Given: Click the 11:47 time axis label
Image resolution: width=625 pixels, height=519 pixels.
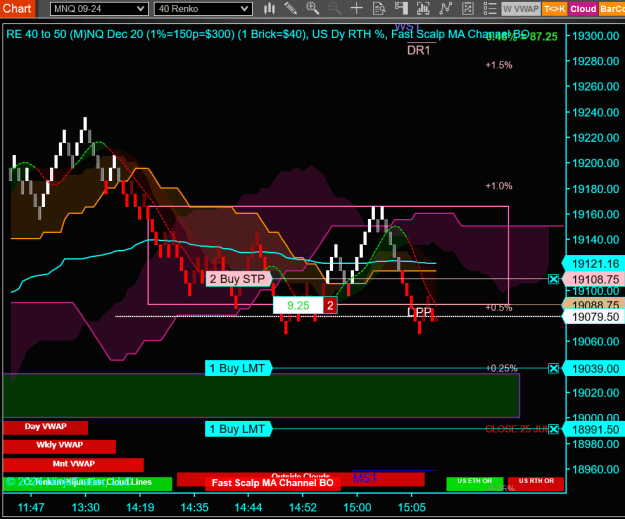Looking at the screenshot, I should (x=31, y=507).
